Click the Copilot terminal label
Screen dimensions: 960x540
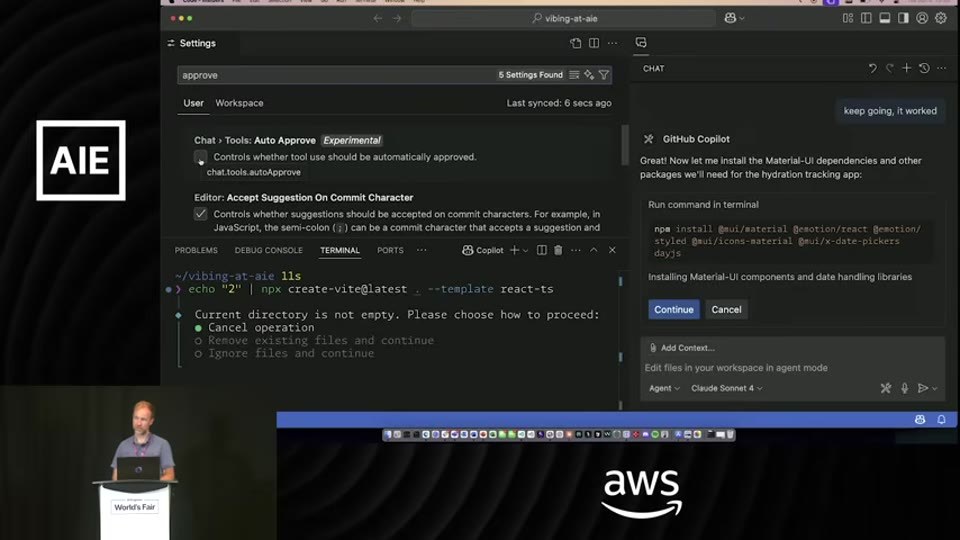(482, 250)
